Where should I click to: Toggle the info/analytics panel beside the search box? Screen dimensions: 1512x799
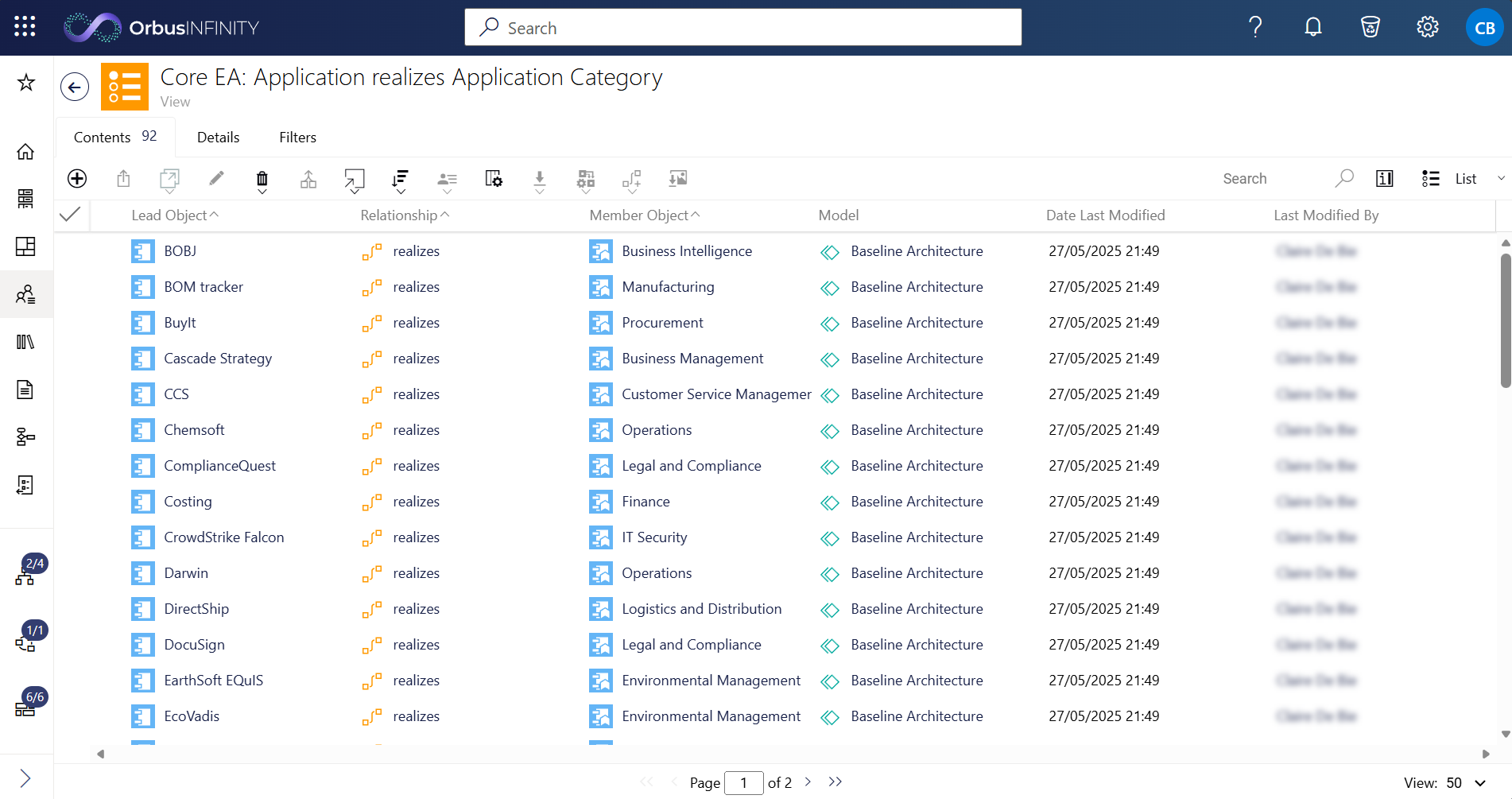pyautogui.click(x=1384, y=178)
